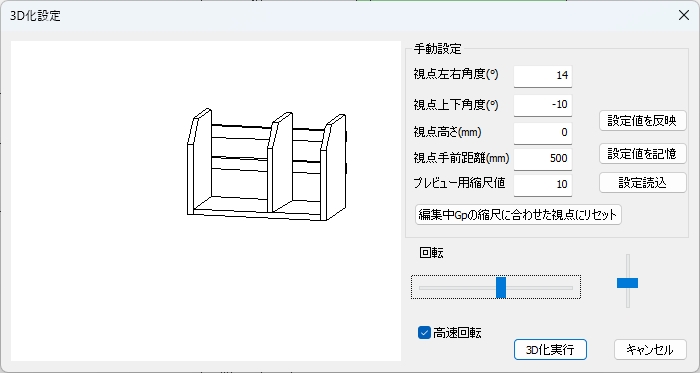Click the horizontal rotation track right of the thumb

[x=539, y=288]
